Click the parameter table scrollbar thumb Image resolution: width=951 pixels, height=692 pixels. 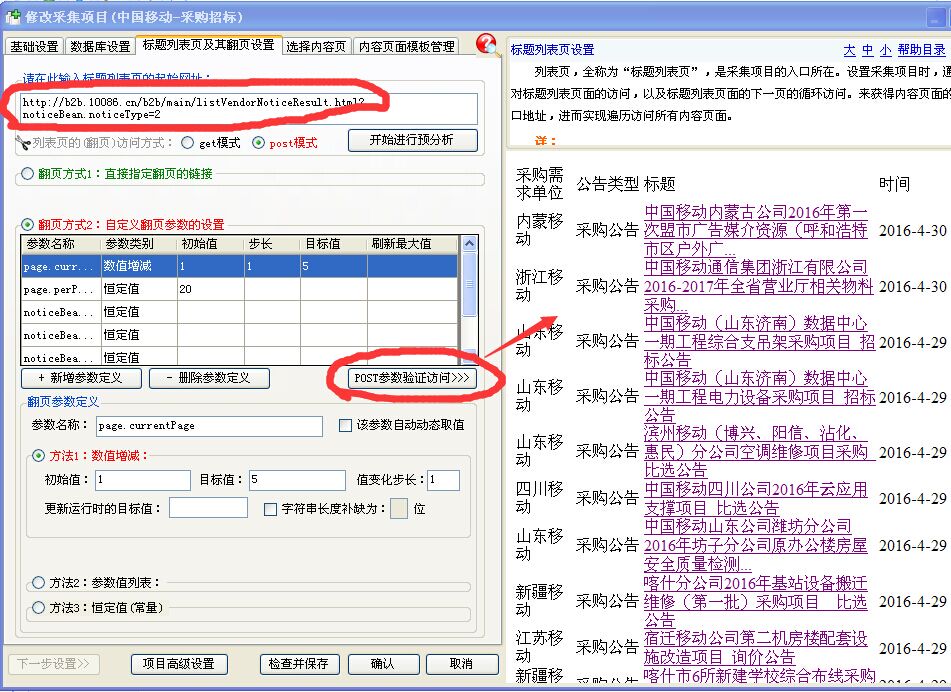click(469, 284)
